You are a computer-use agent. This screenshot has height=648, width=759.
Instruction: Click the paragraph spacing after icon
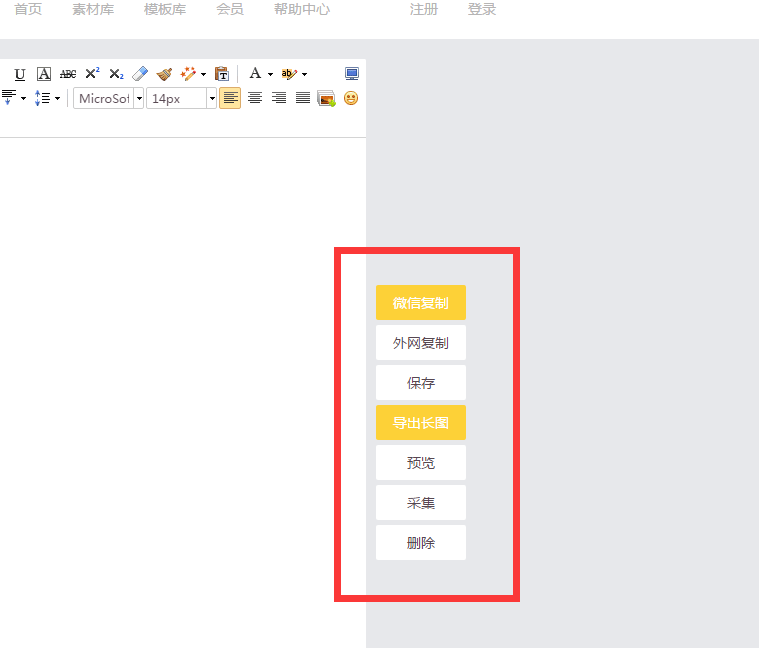9,98
